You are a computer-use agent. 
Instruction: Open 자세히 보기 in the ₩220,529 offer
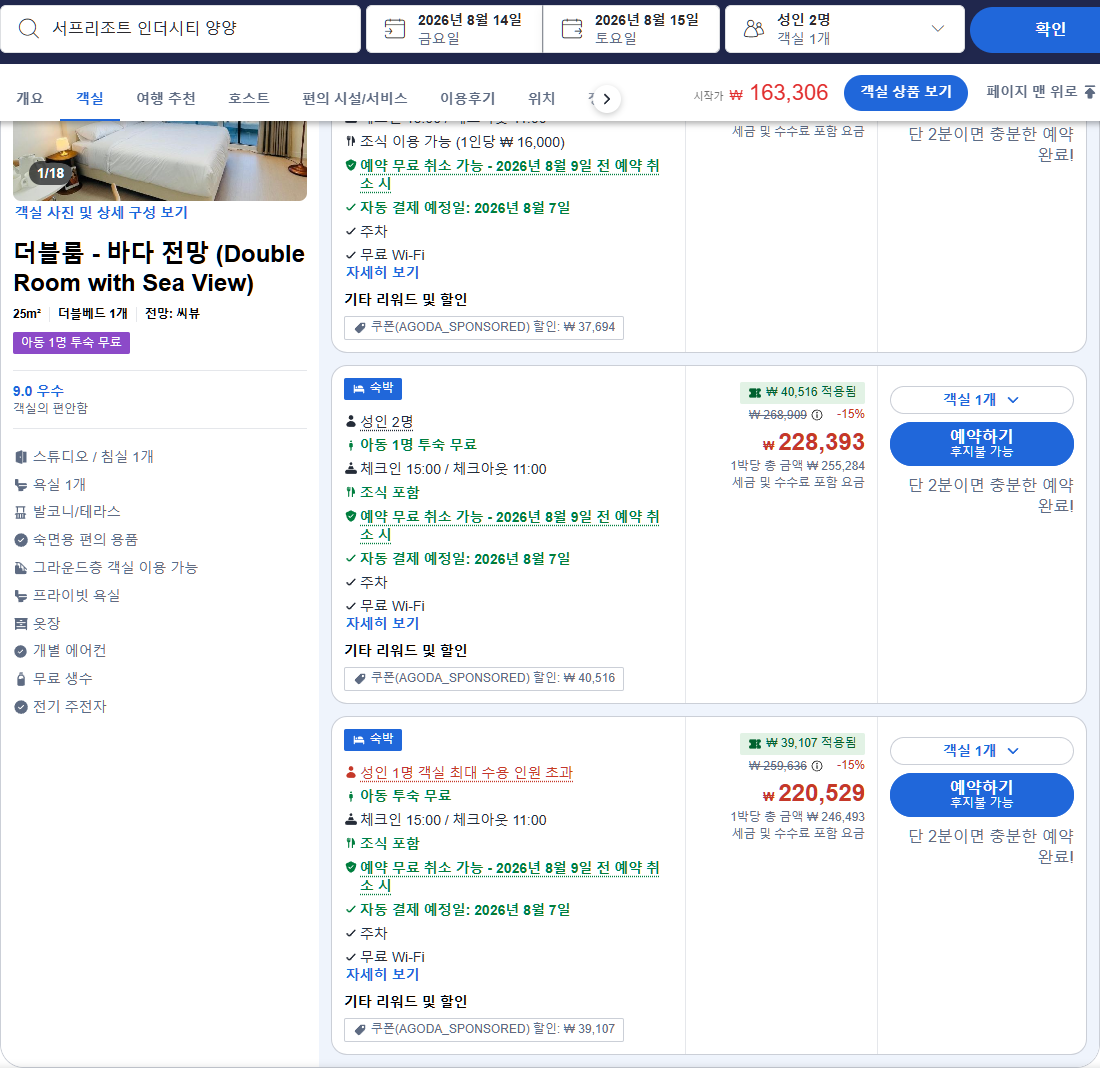click(382, 974)
